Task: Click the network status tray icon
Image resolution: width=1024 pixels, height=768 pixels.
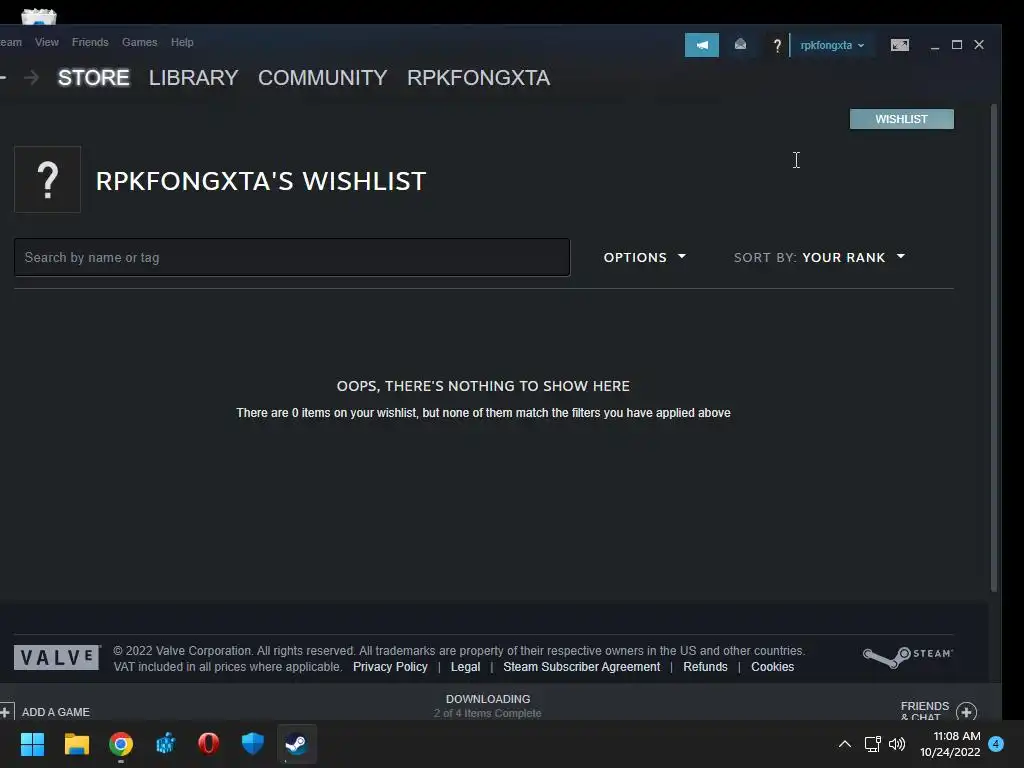Action: (872, 744)
